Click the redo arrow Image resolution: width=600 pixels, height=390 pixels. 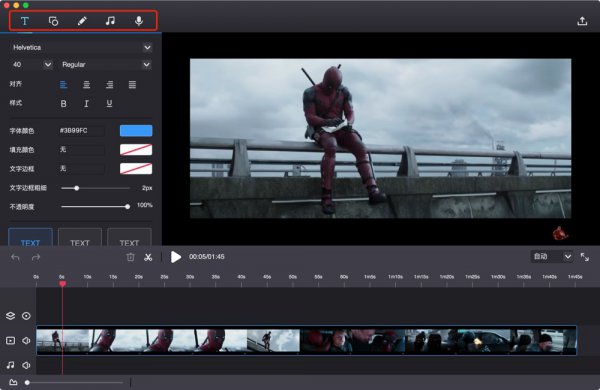click(36, 257)
